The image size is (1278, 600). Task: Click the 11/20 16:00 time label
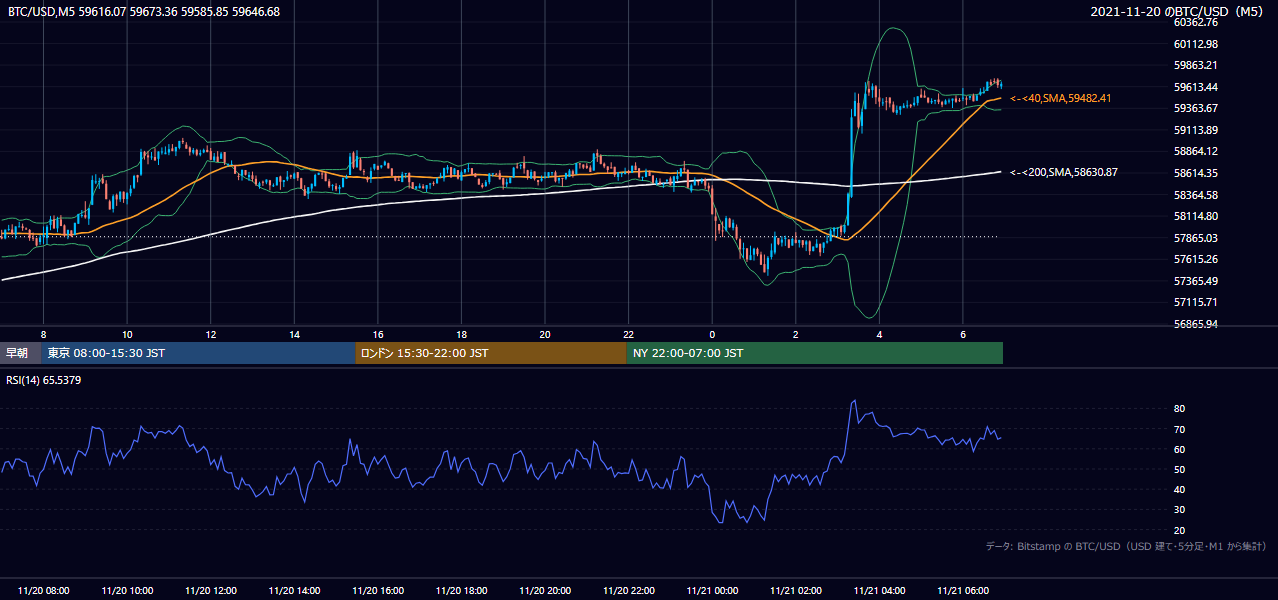coord(378,591)
